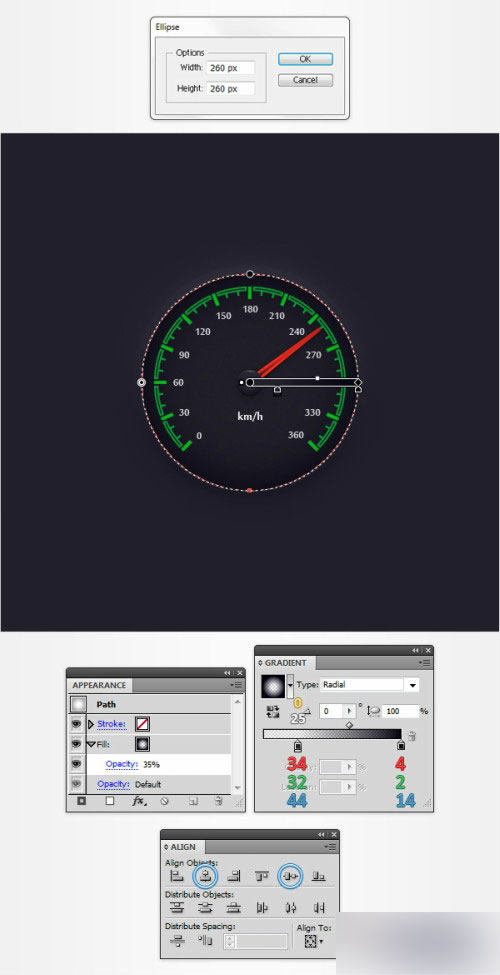Open the object Opacity Default link
This screenshot has width=500, height=975.
point(113,784)
